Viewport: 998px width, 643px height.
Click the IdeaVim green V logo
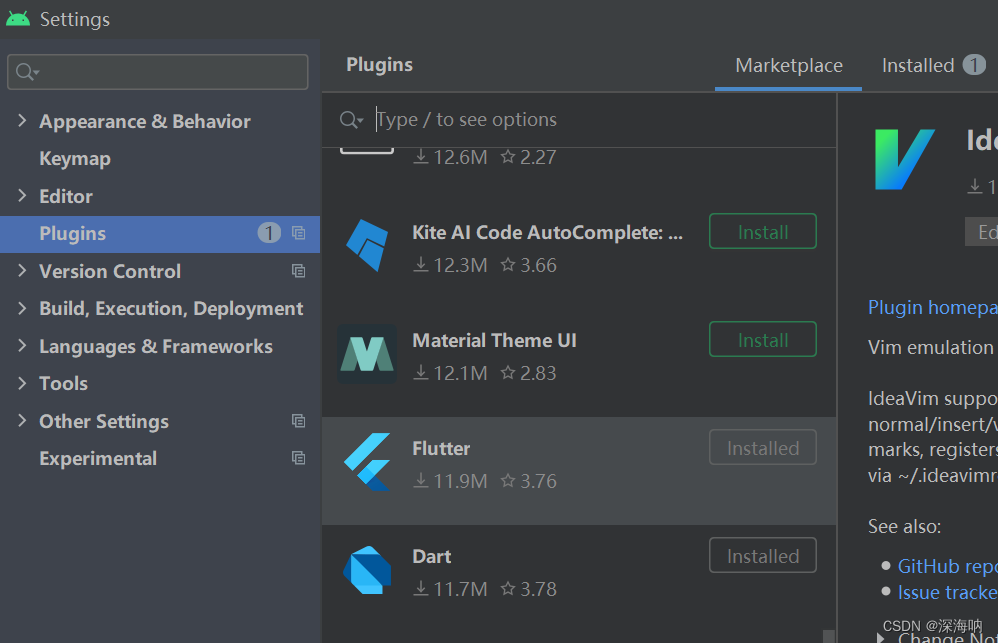point(904,159)
